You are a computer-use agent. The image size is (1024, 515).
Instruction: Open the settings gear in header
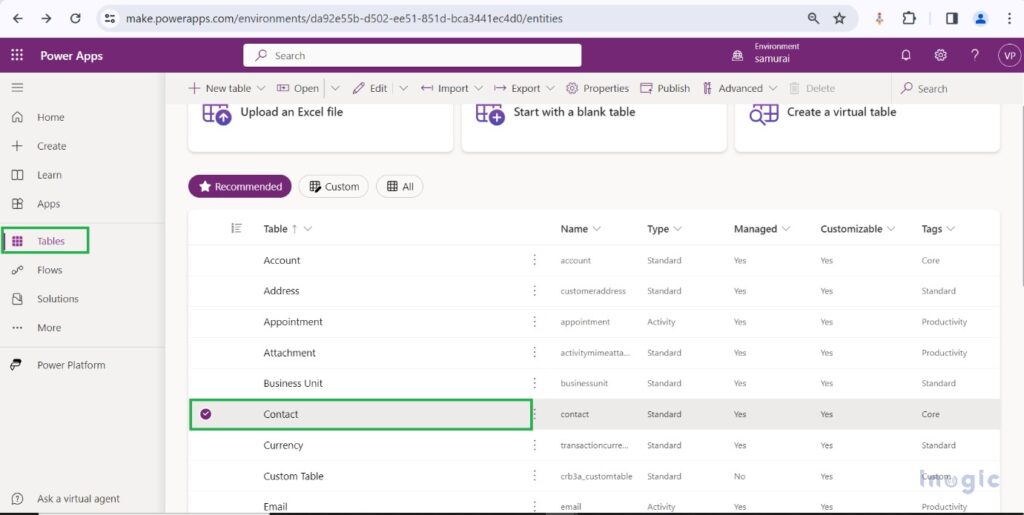940,56
